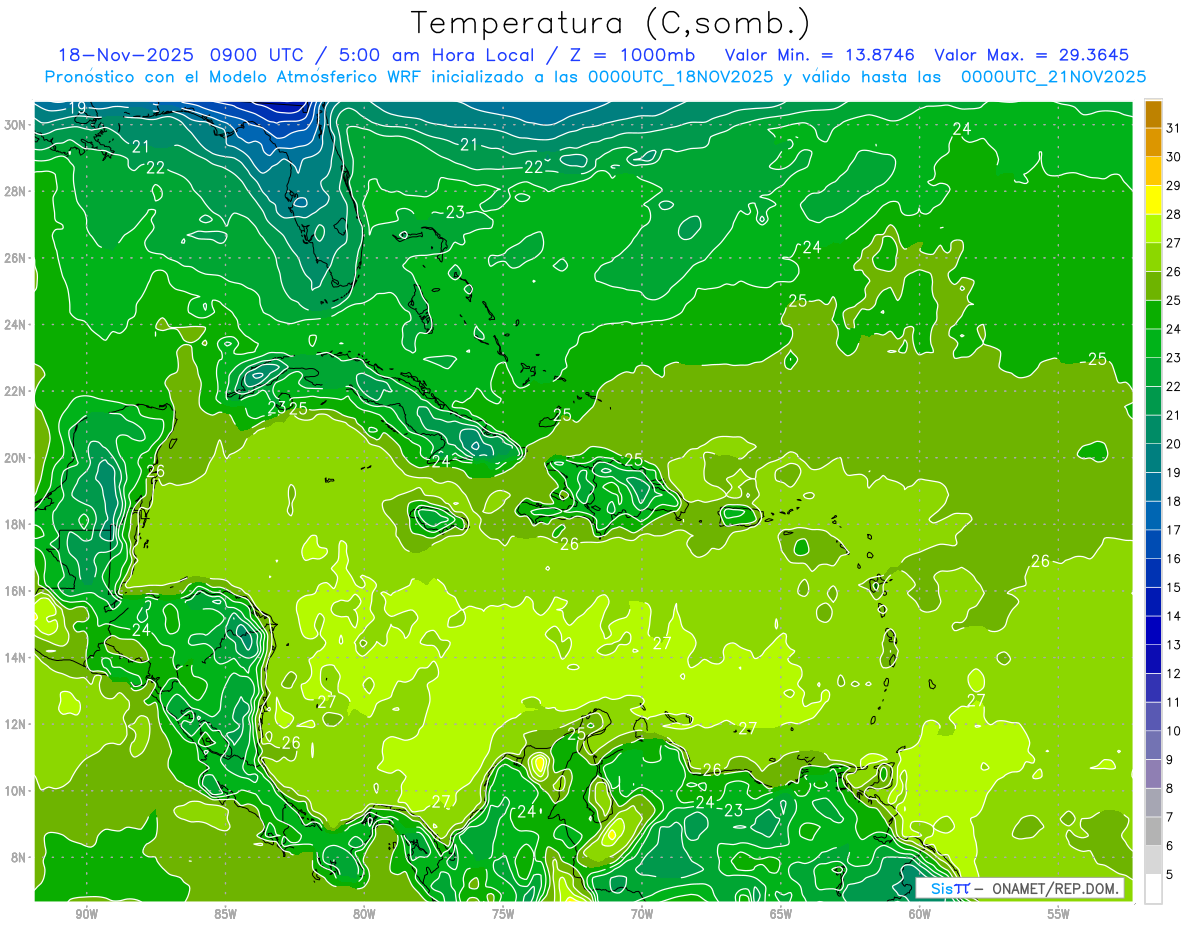Click the "Valor Min. = 13.8746" value
This screenshot has height=927, width=1200.
(818, 55)
